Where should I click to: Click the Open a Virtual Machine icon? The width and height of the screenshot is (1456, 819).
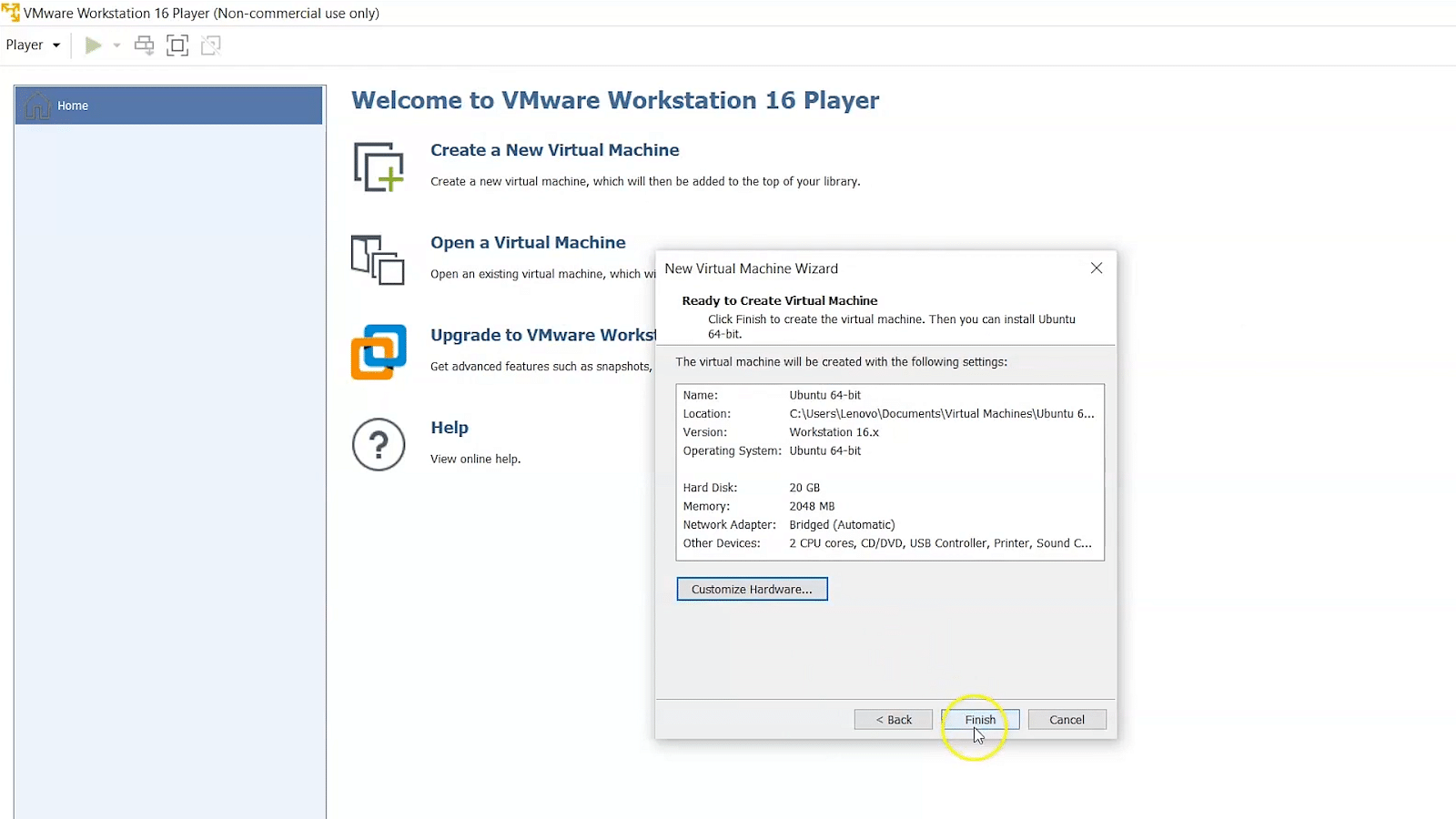coord(378,260)
